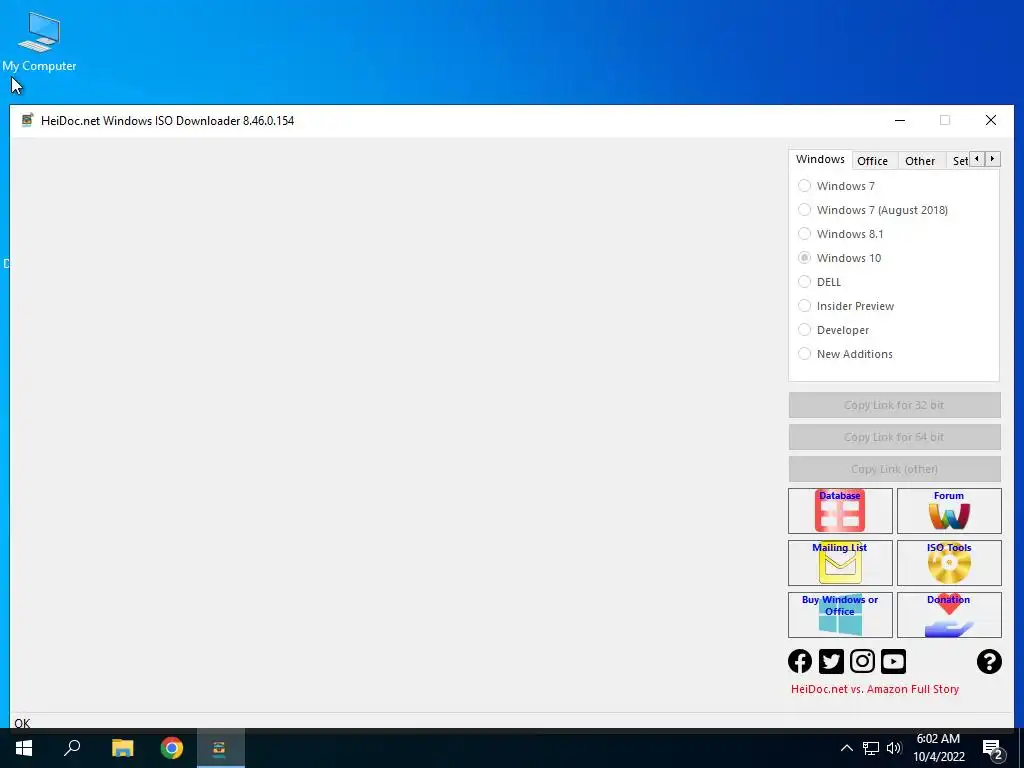Open the volume tray icon

(x=894, y=748)
